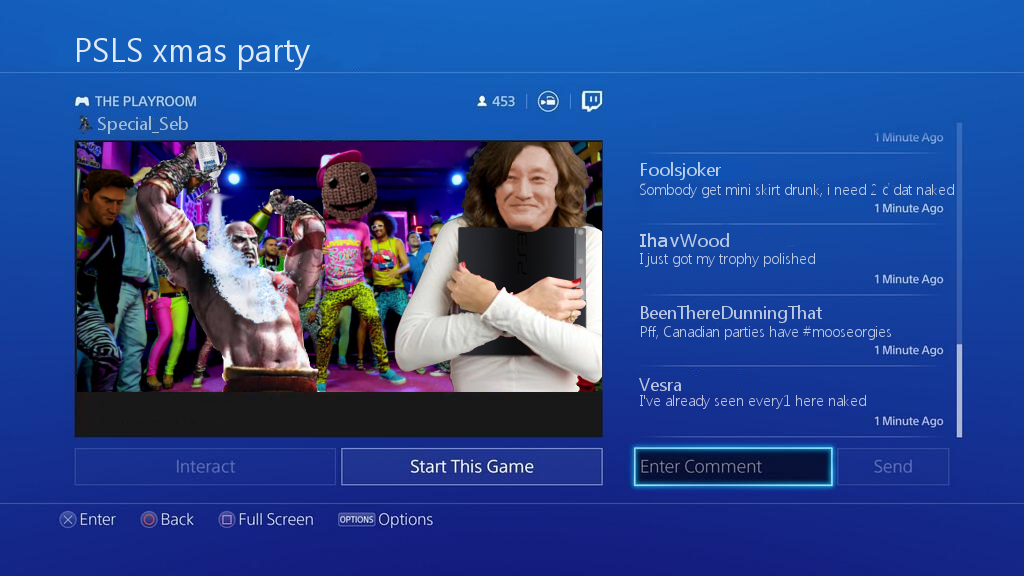Click the comments scrollbar thumb
This screenshot has height=576, width=1024.
tap(959, 391)
